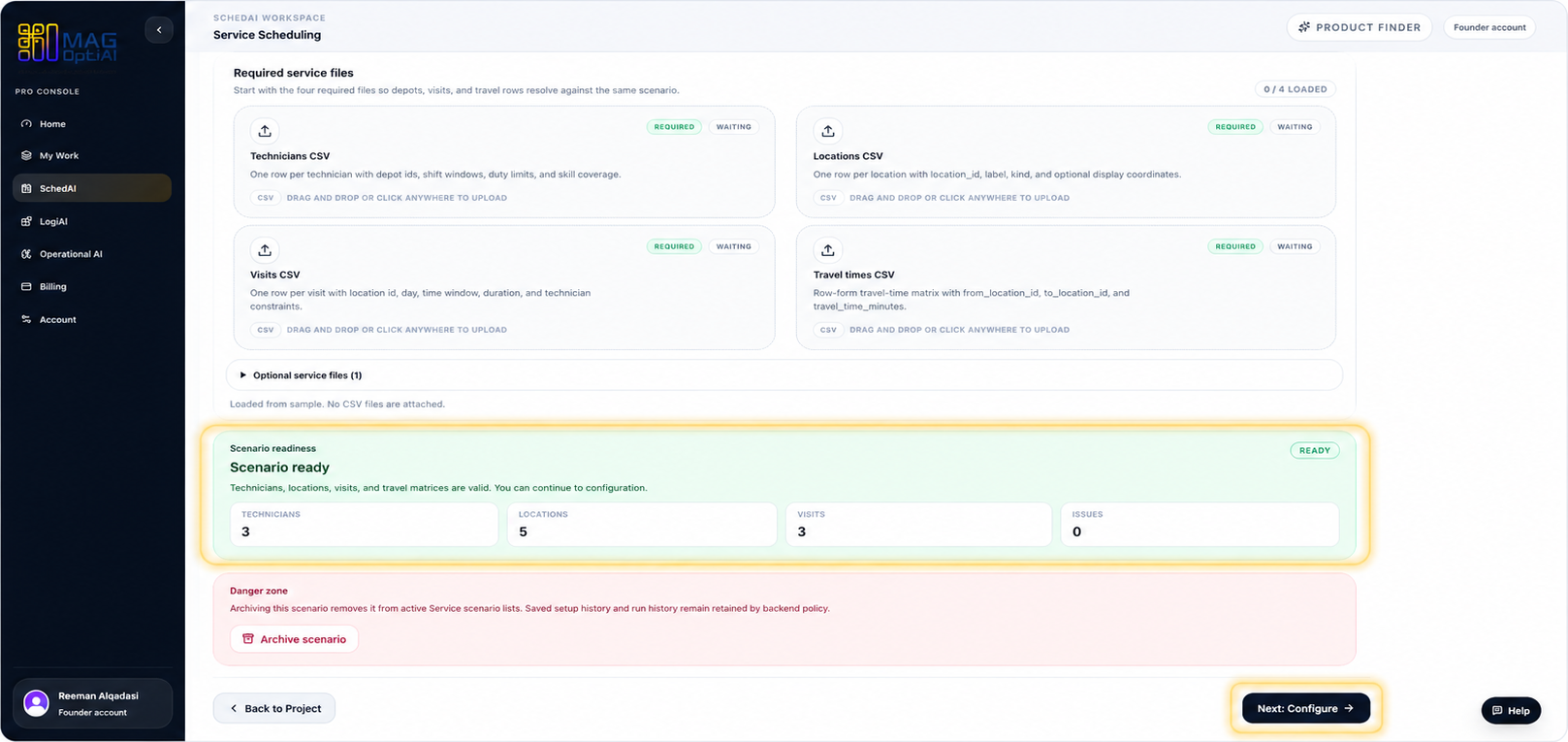This screenshot has width=1568, height=742.
Task: Click the Scenario ready heading
Action: (279, 468)
